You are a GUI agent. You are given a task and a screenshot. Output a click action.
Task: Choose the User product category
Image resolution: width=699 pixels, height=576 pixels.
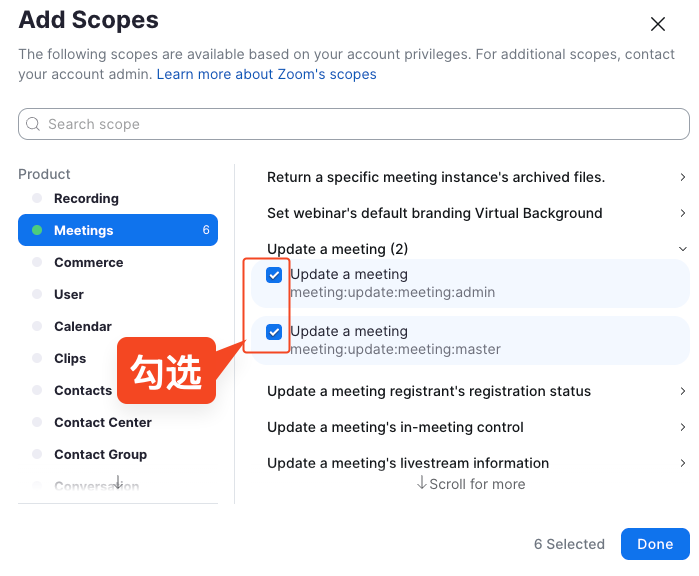(x=69, y=294)
